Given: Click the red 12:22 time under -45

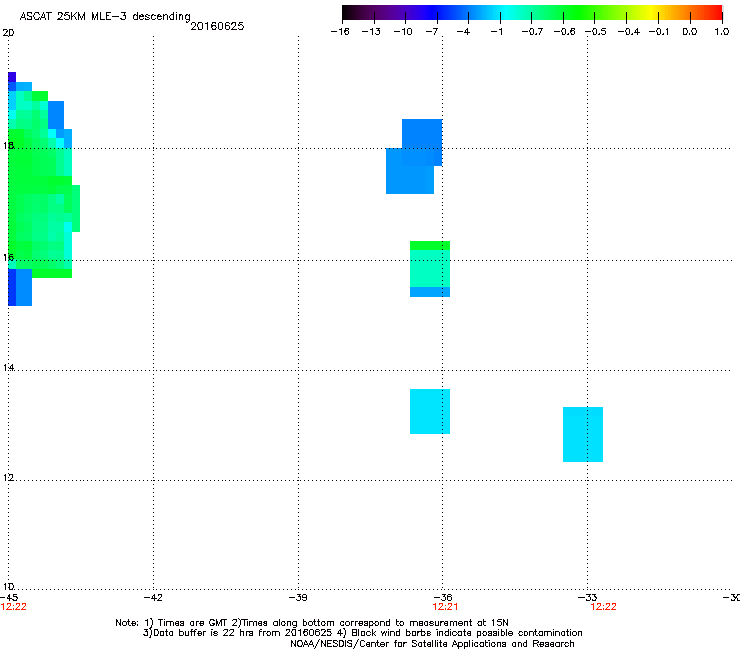Looking at the screenshot, I should tap(14, 607).
